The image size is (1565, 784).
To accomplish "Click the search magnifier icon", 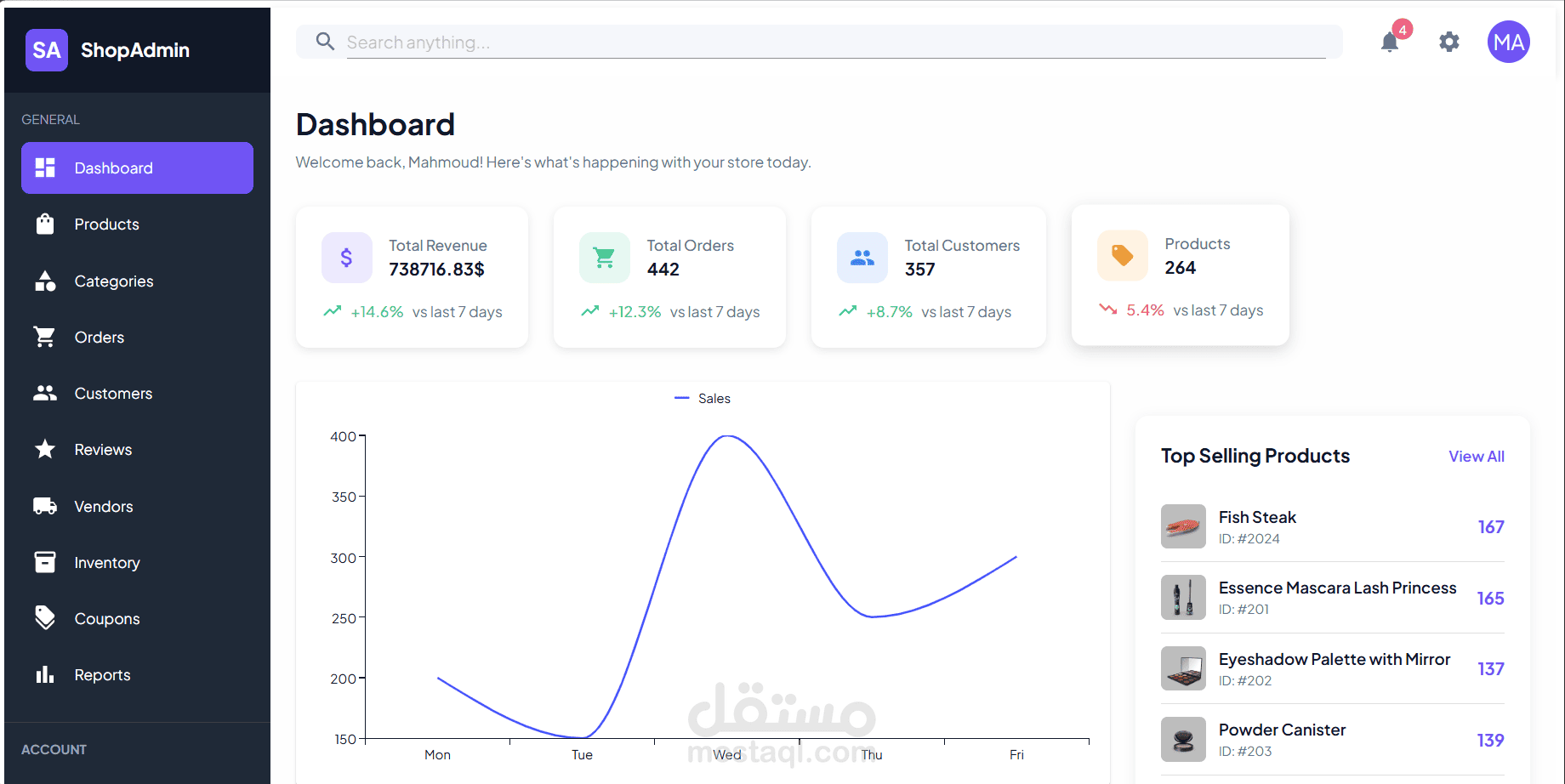I will [x=325, y=41].
